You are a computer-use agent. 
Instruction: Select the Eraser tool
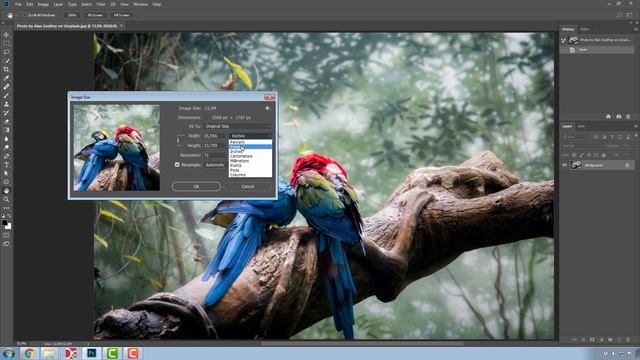tap(6, 121)
